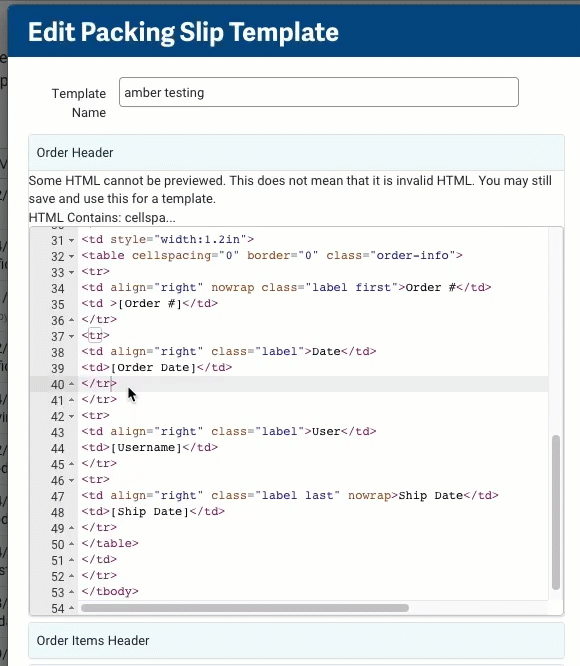Toggle the fold marker on line 45
Screen dimensions: 580x666
click(x=71, y=464)
